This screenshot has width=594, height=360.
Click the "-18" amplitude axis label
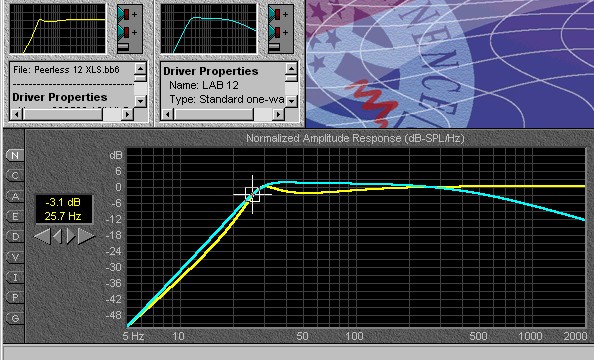(114, 235)
